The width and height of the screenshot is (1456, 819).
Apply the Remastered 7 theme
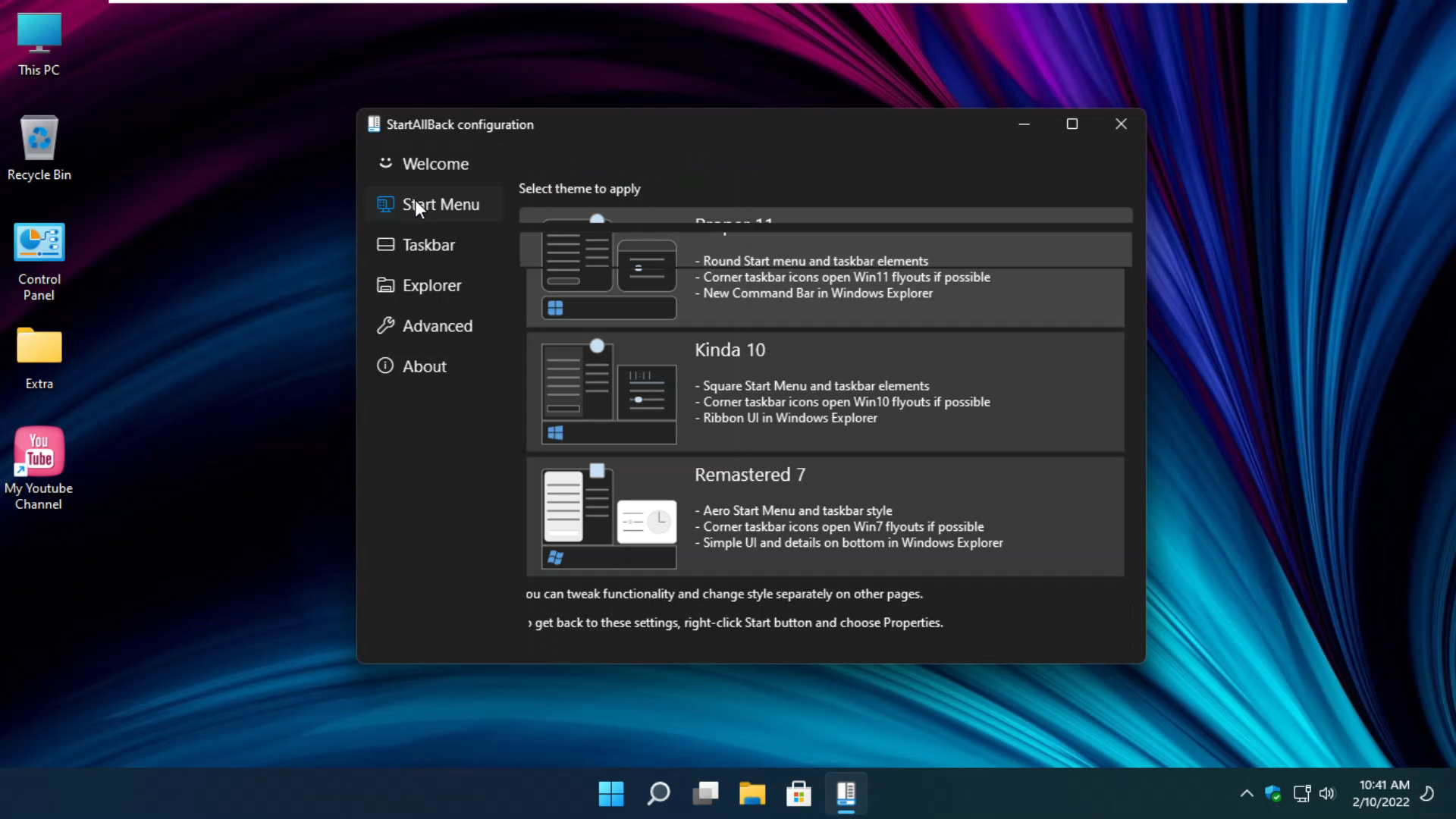(825, 516)
